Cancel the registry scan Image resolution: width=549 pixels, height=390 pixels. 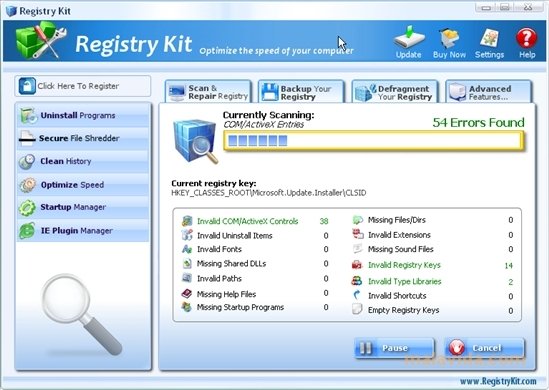pyautogui.click(x=484, y=348)
